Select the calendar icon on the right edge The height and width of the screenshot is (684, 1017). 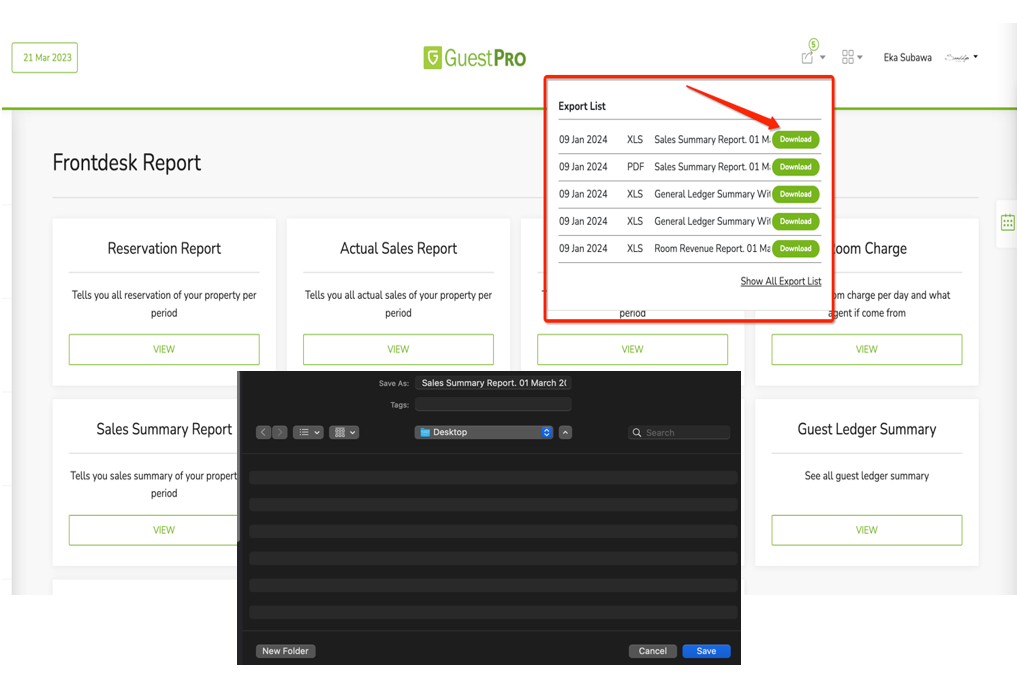(1006, 223)
